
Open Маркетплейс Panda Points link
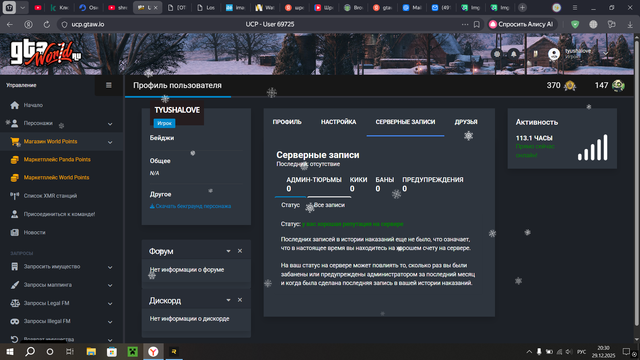coord(57,160)
